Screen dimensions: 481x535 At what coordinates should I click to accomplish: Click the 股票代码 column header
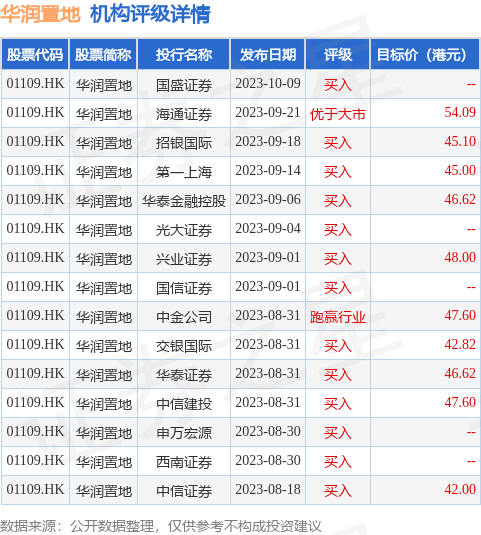coord(35,54)
